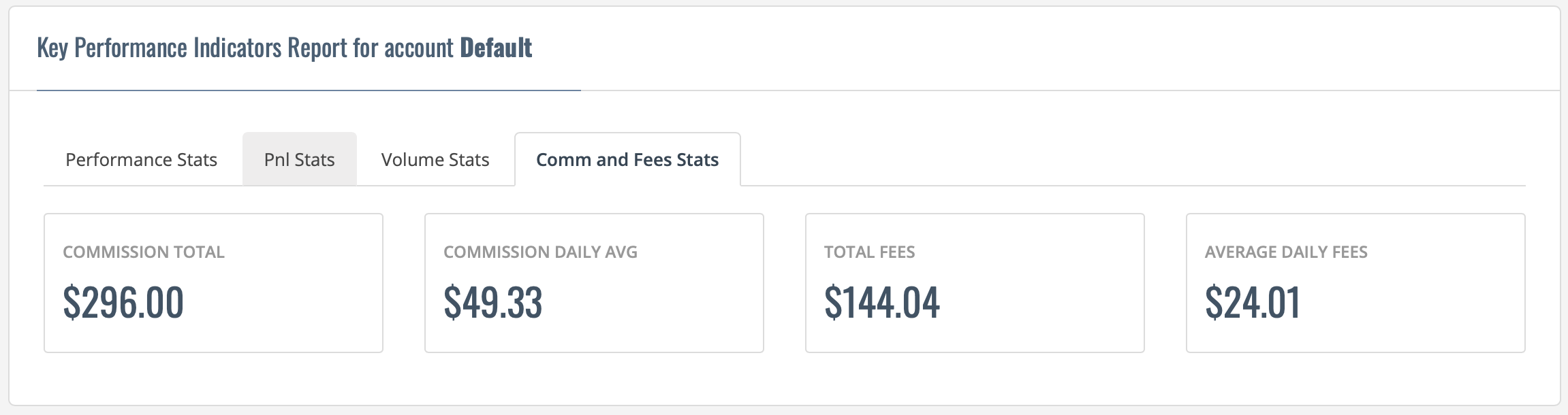Click the Commission Daily Avg card

tap(594, 283)
